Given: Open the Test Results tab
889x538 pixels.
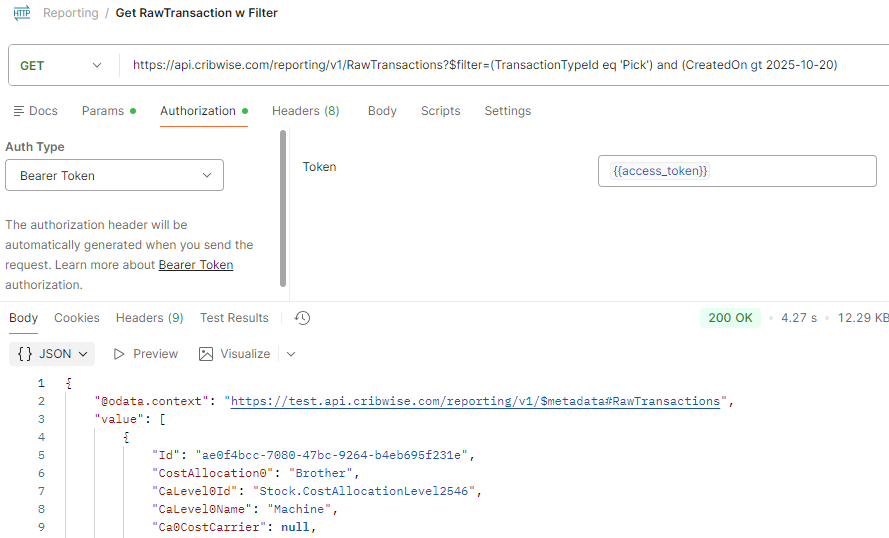Looking at the screenshot, I should point(234,318).
